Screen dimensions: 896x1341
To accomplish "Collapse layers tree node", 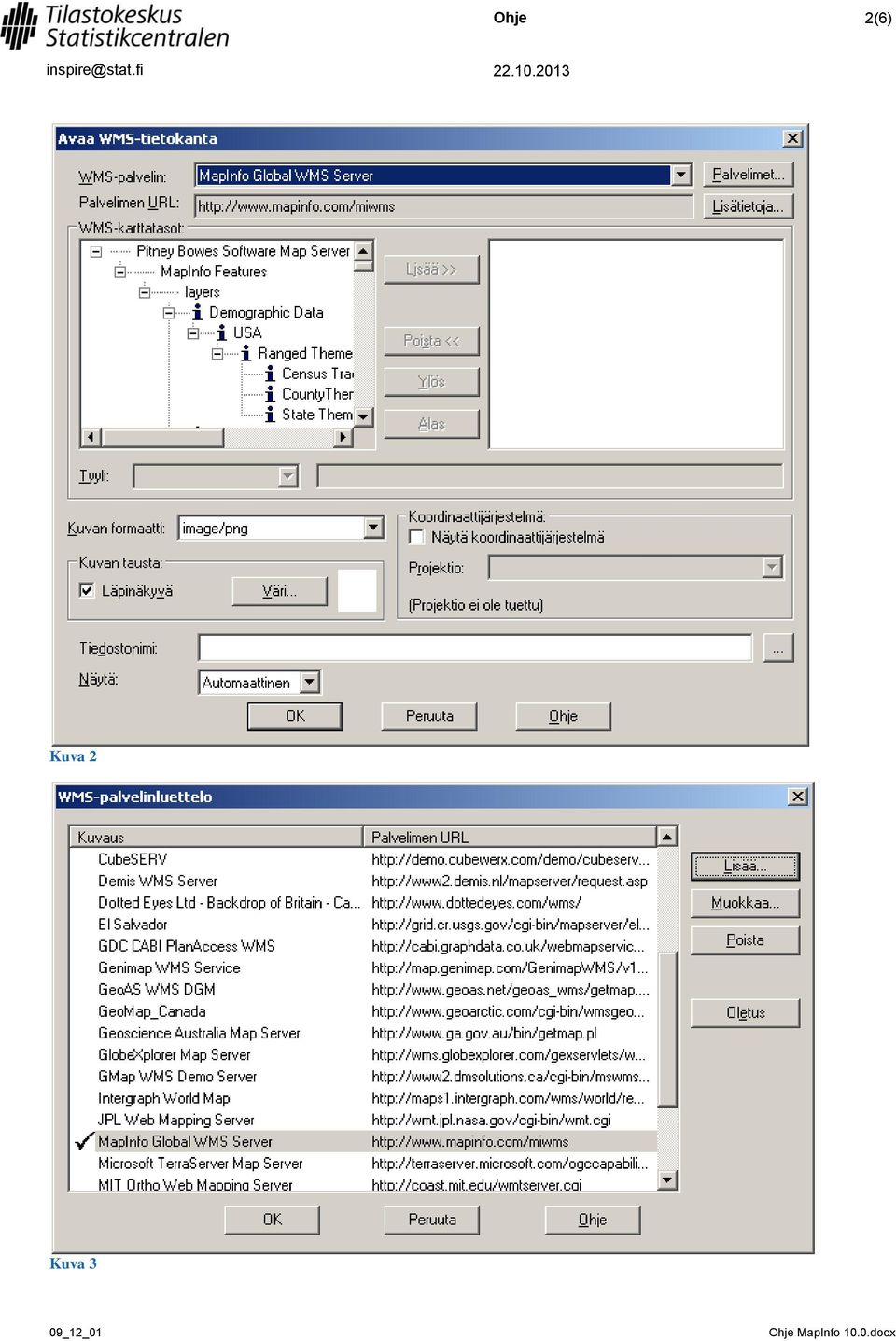I will pyautogui.click(x=144, y=292).
